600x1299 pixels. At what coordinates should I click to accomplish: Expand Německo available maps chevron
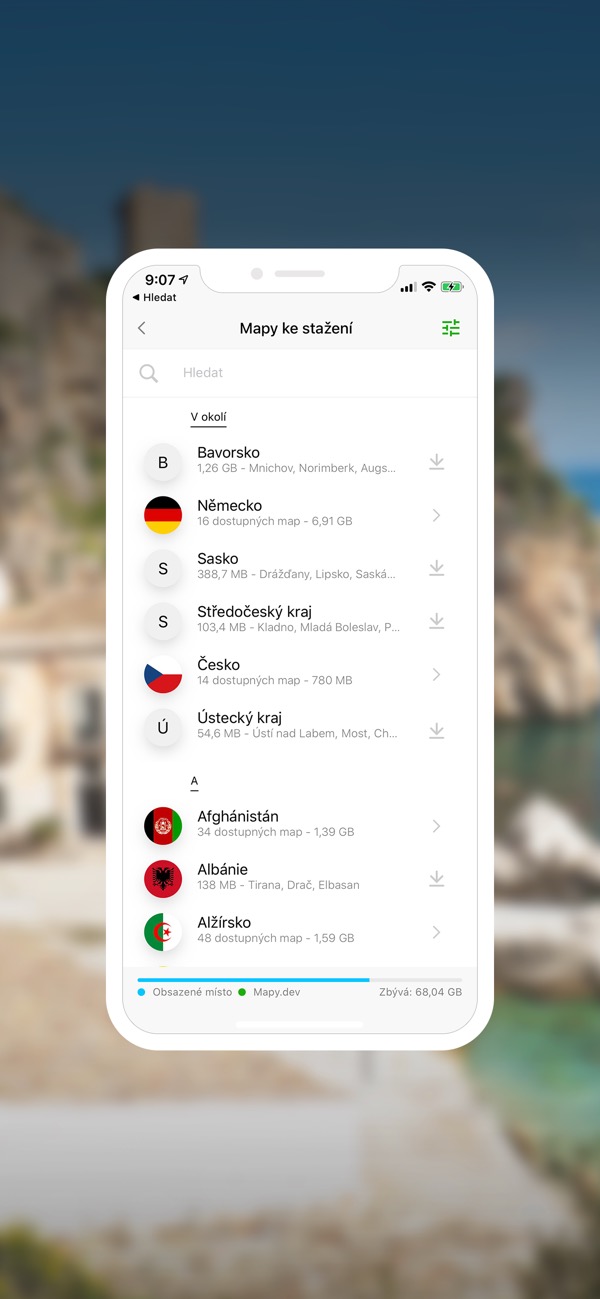click(436, 515)
